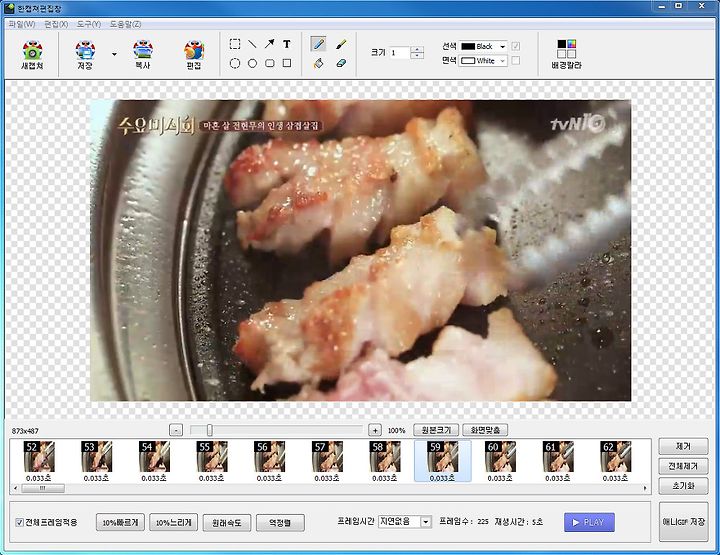Click the 복사 copy icon
This screenshot has width=720, height=555.
[143, 55]
